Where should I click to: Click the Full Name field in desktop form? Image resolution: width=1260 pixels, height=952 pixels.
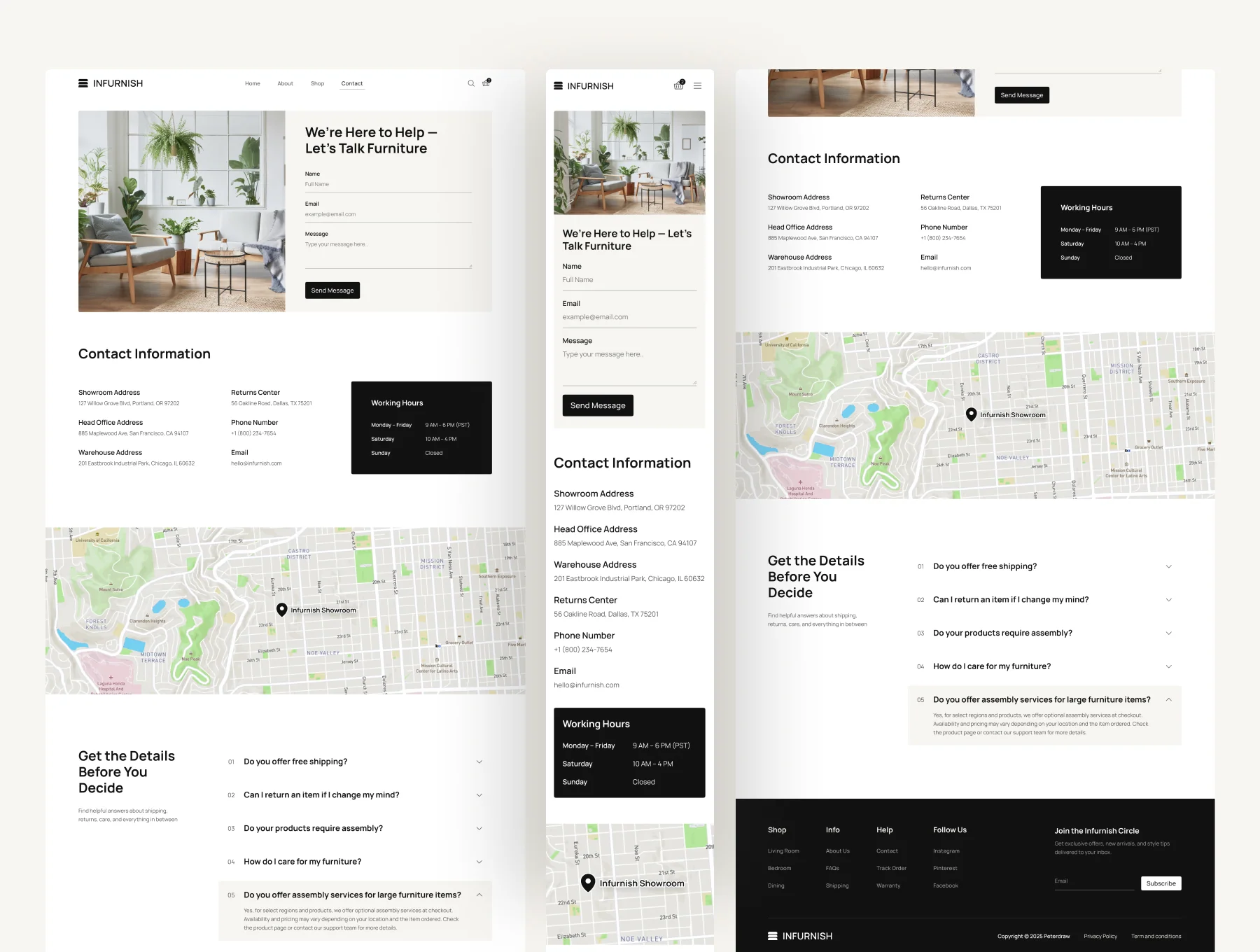point(388,185)
